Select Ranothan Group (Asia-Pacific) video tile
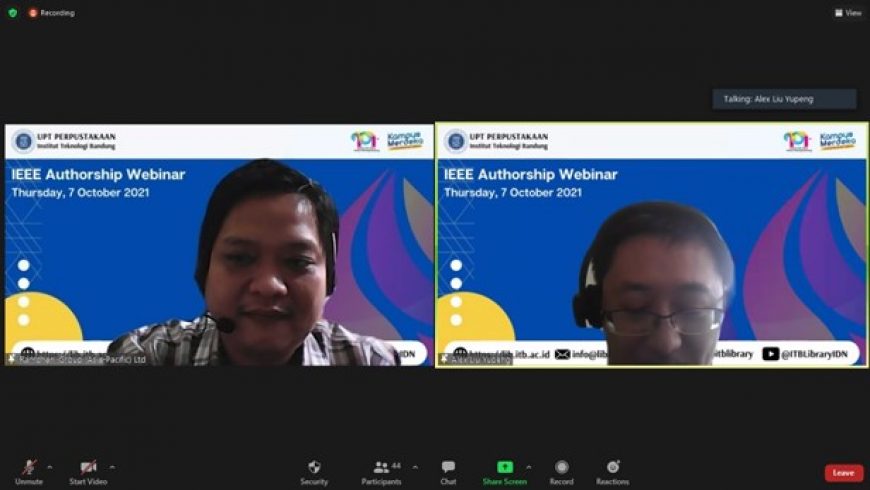870x490 pixels. [219, 245]
